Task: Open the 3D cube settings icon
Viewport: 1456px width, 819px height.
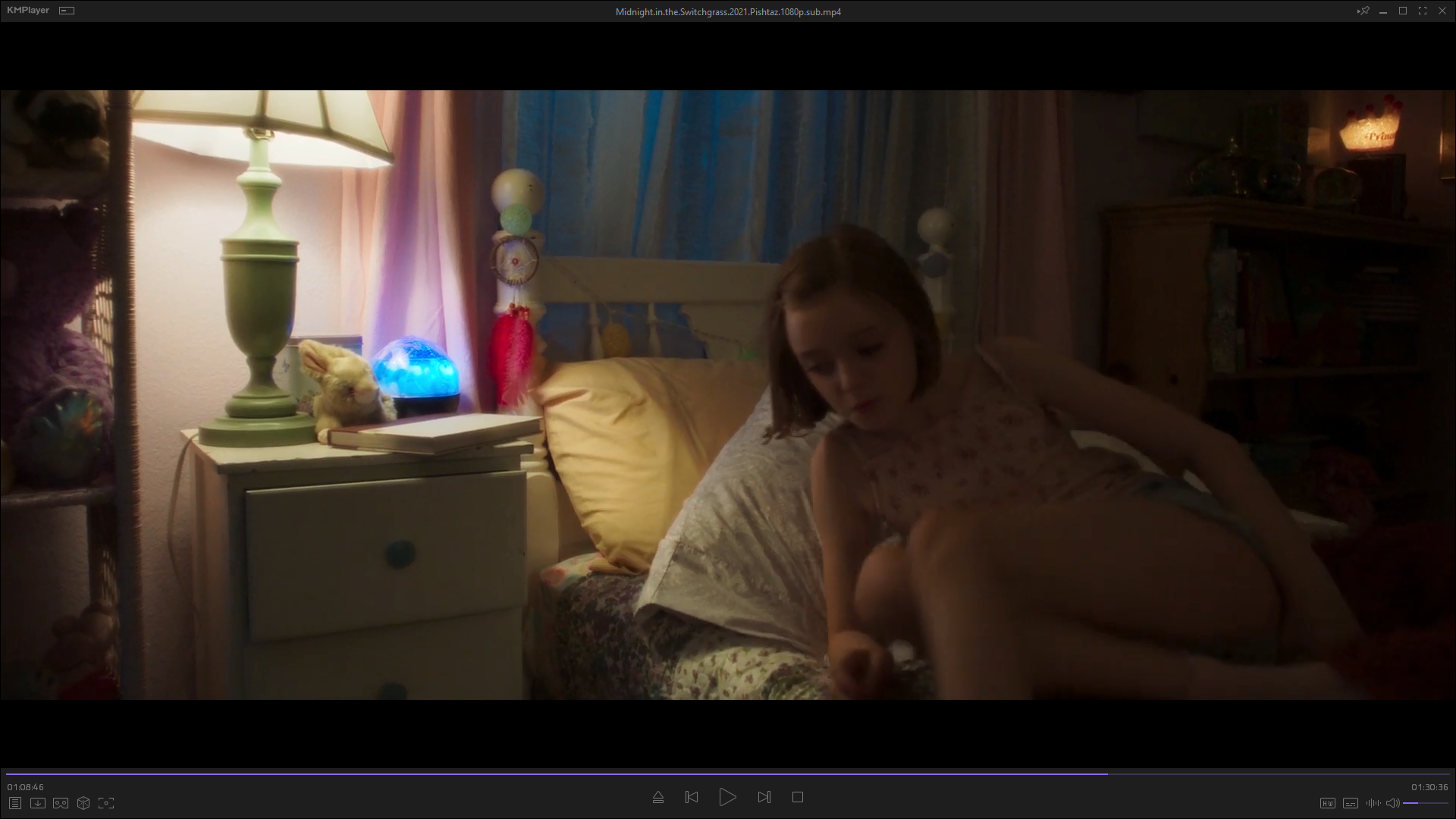Action: tap(83, 803)
